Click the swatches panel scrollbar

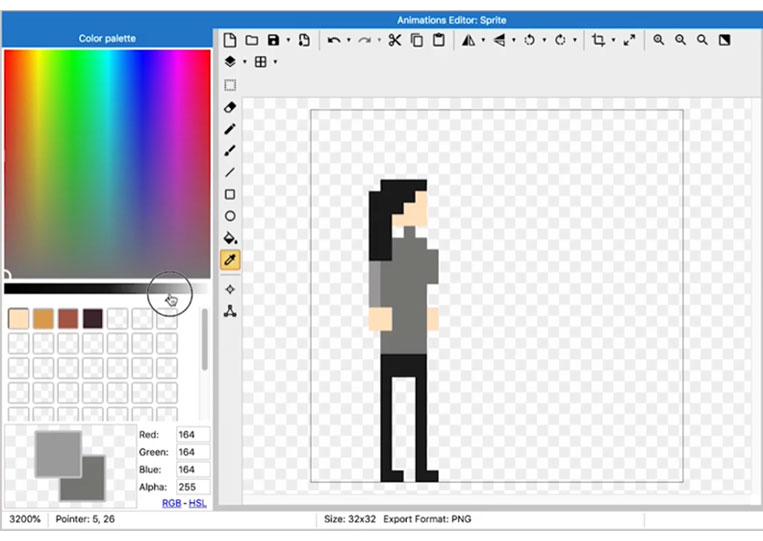pyautogui.click(x=204, y=339)
